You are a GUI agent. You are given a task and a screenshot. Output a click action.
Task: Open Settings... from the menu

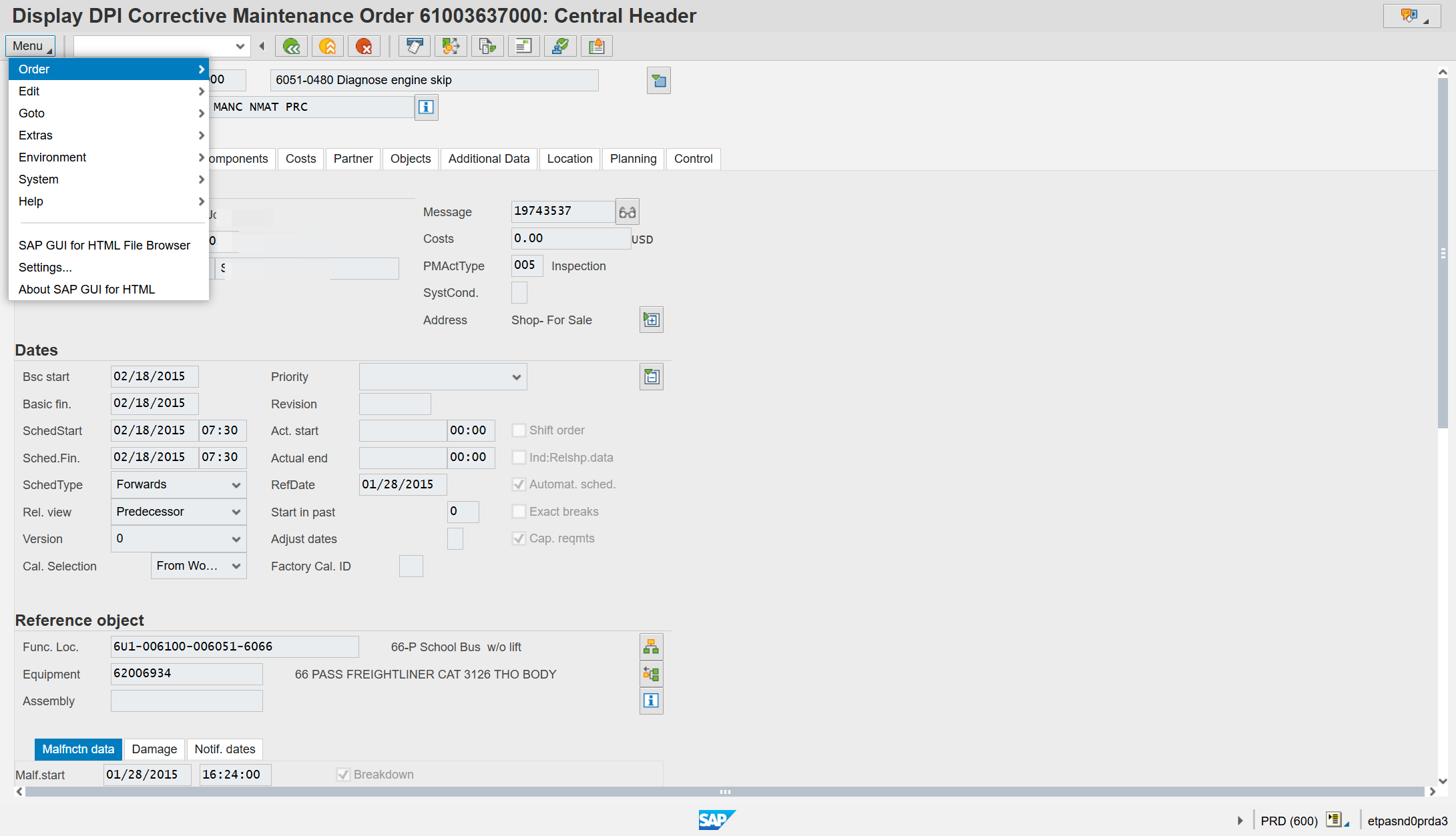[x=109, y=268]
